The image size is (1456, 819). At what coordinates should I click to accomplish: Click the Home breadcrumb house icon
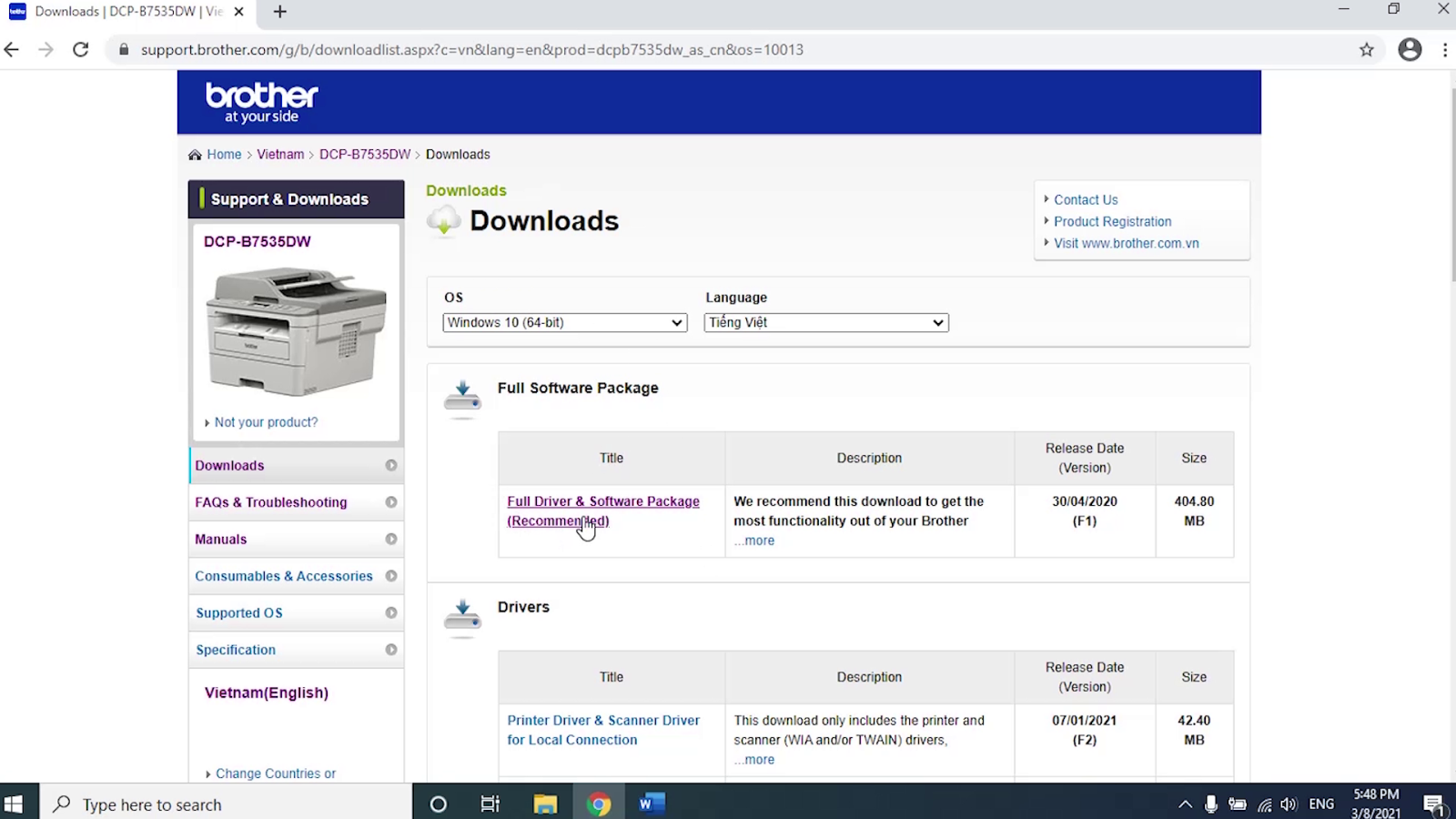click(x=194, y=154)
